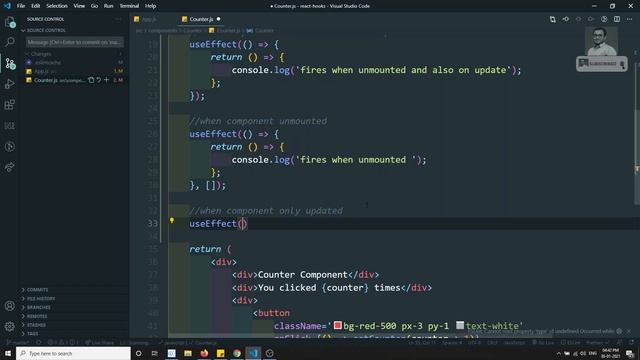Click the taskbar clock
Screen dimensions: 640x360
tap(610, 353)
